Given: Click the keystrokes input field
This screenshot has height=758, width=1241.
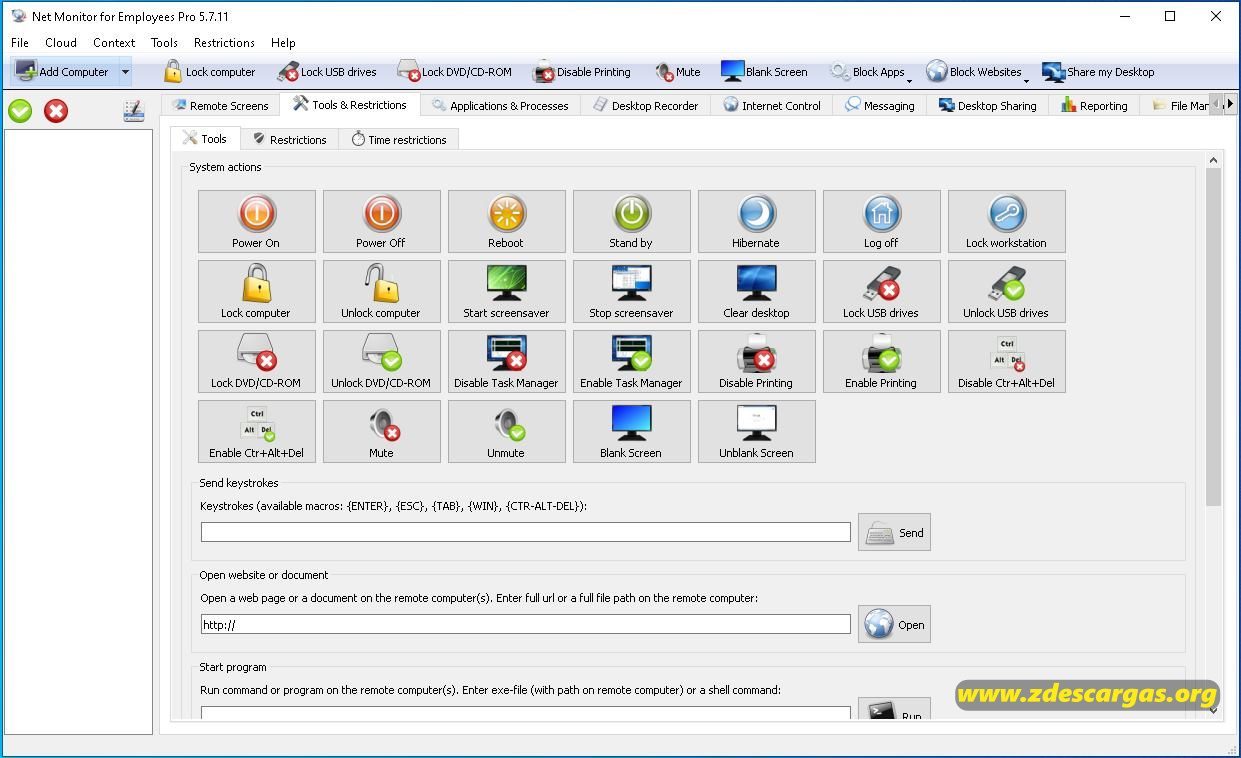Looking at the screenshot, I should tap(525, 532).
